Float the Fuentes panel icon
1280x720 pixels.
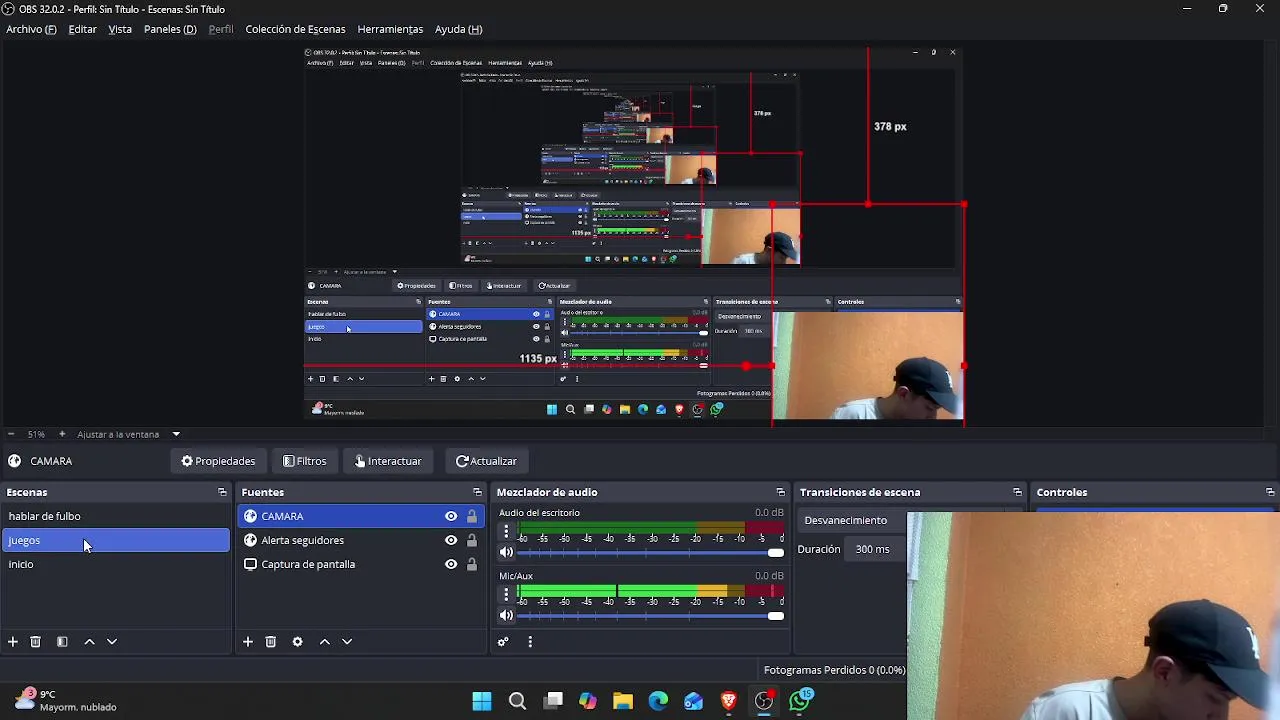[477, 492]
